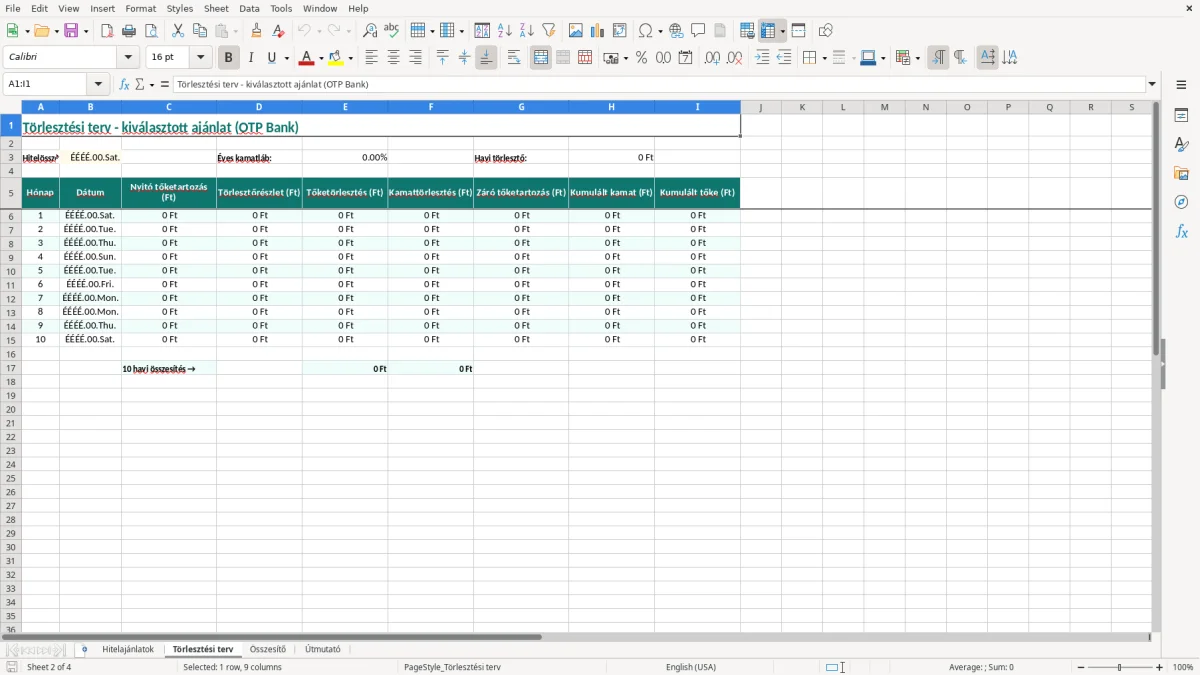Toggle Wrap Text

(x=514, y=58)
